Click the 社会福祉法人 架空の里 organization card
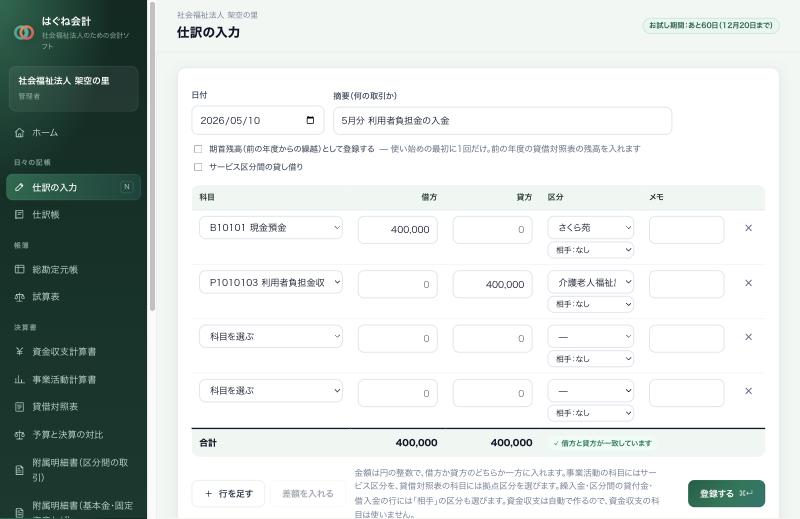 tap(73, 88)
